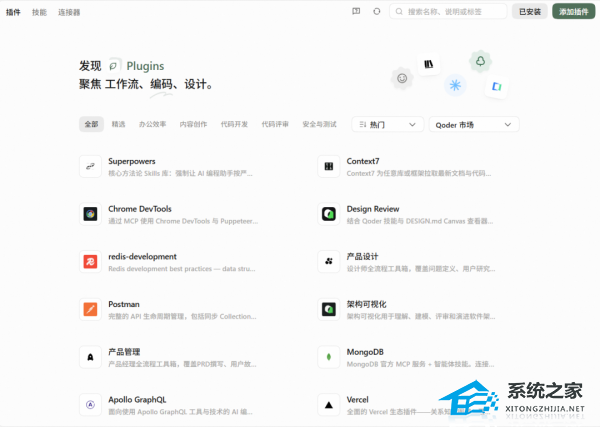Filter by 代码开发 category
Screen dimensions: 600x427
[x=234, y=124]
